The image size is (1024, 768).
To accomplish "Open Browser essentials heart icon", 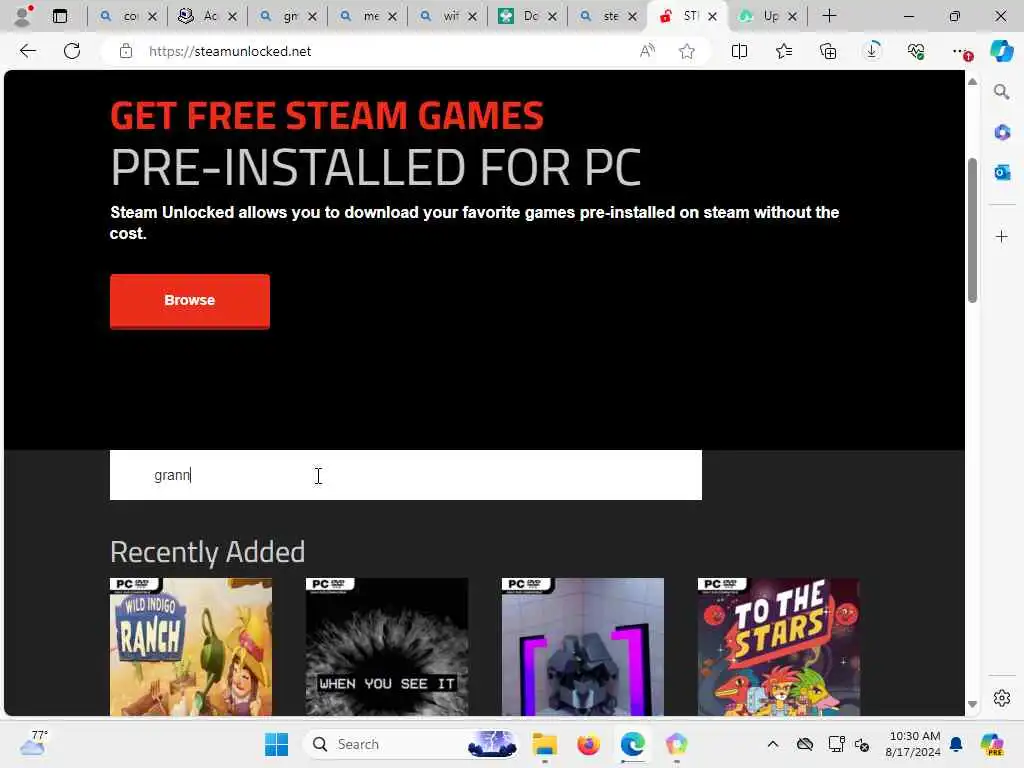I will [x=916, y=51].
